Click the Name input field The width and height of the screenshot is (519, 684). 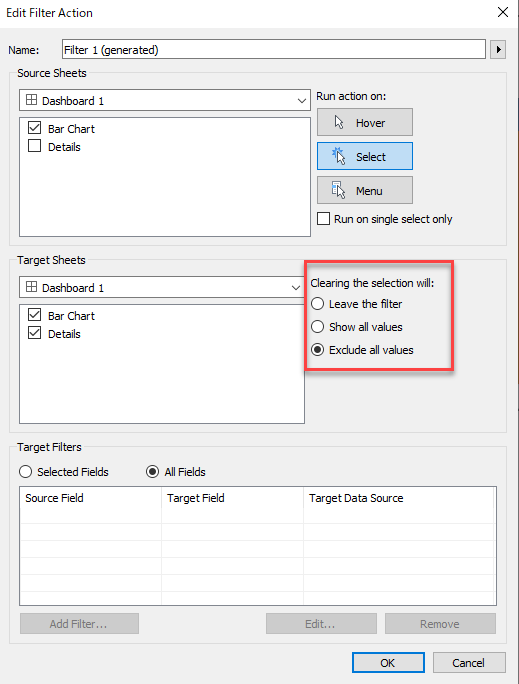coord(274,49)
